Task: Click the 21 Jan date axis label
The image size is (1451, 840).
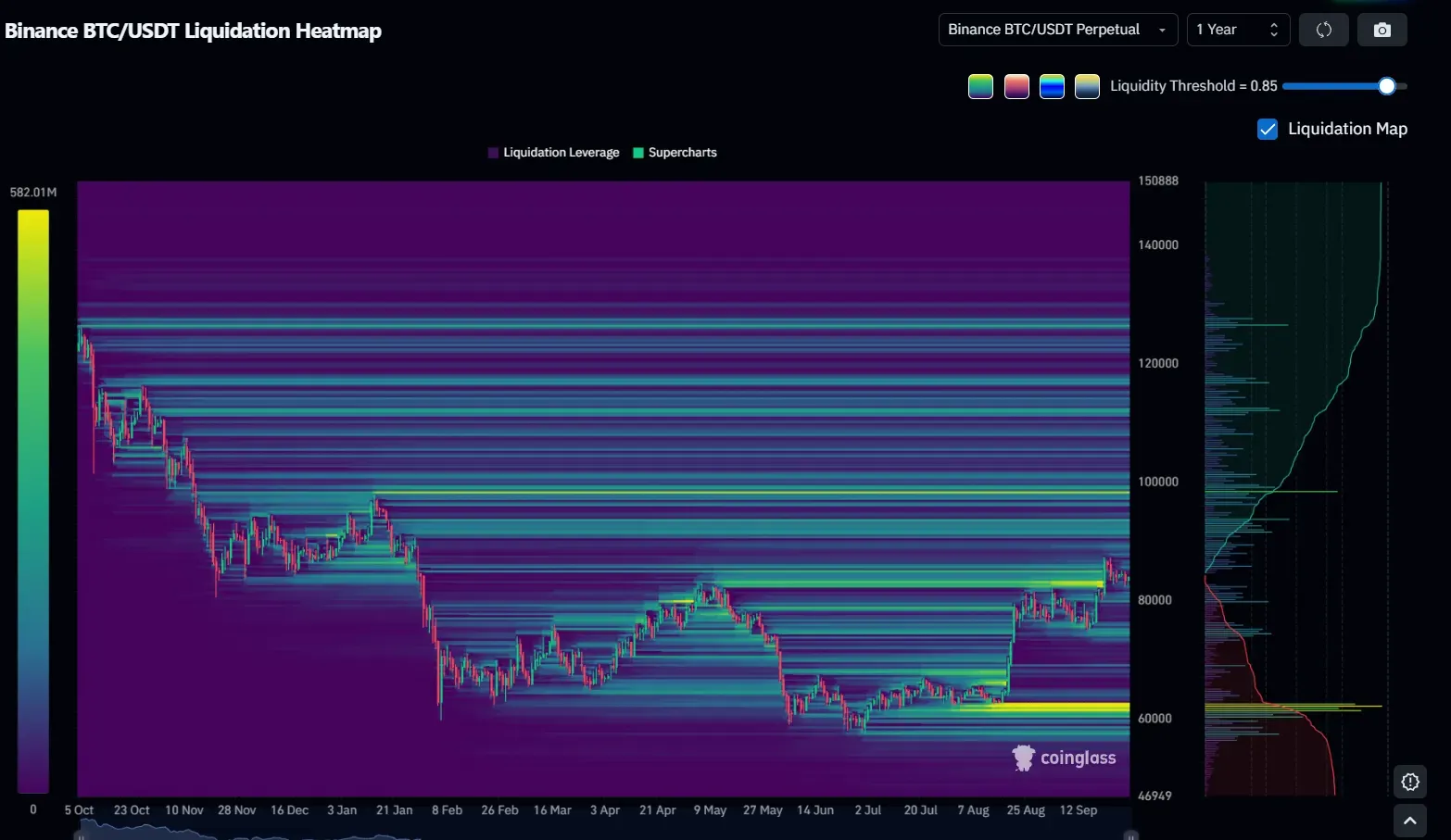Action: click(x=394, y=810)
